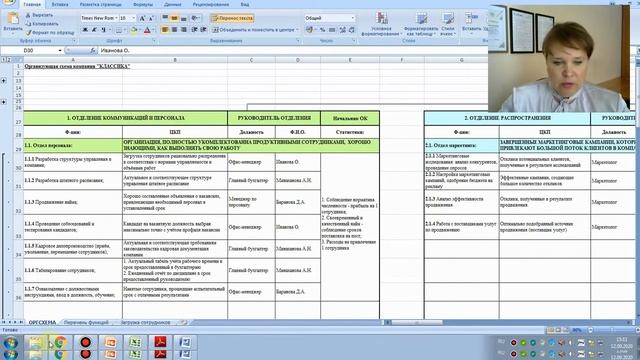Click the insert function fx icon

click(x=93, y=51)
